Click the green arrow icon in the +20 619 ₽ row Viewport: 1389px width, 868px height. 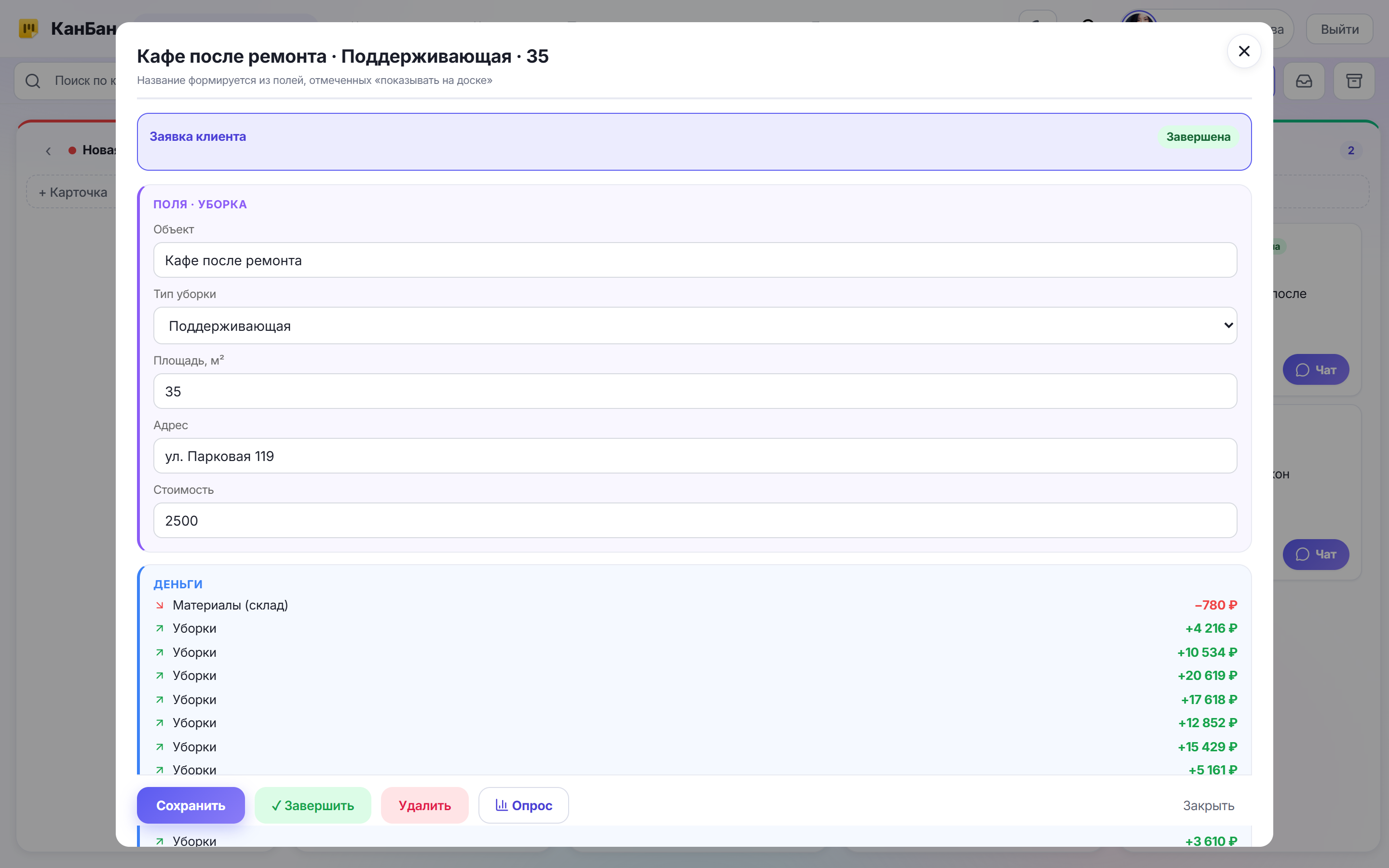coord(160,675)
